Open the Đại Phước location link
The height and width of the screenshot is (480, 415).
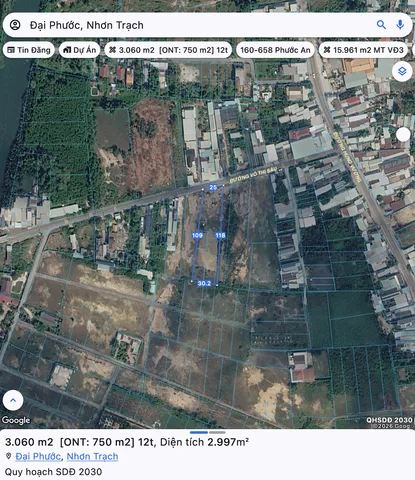pos(38,456)
